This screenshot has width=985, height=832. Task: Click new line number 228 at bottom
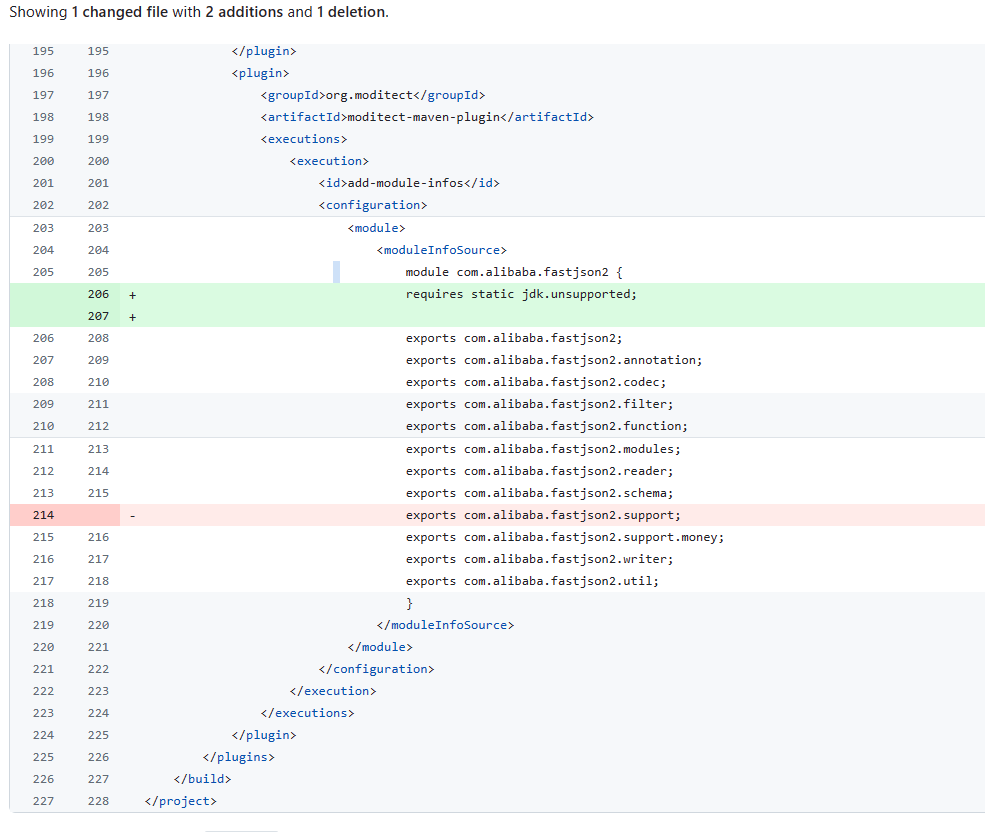pos(98,801)
